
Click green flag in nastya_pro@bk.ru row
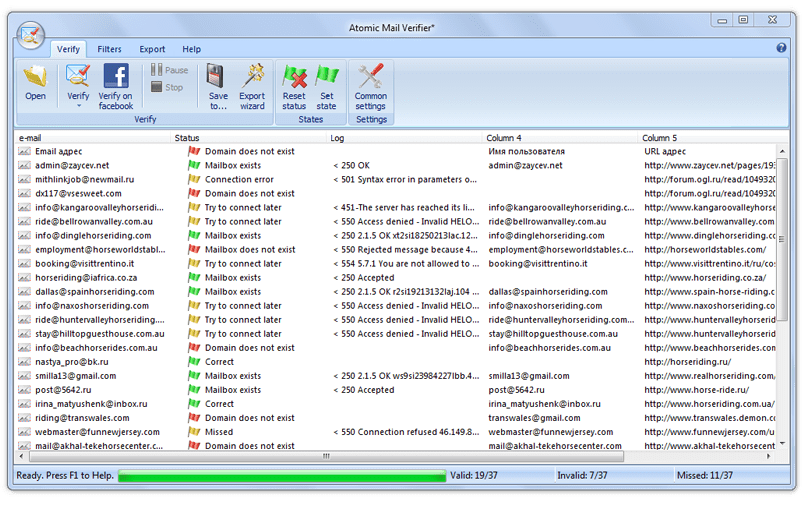coord(194,361)
